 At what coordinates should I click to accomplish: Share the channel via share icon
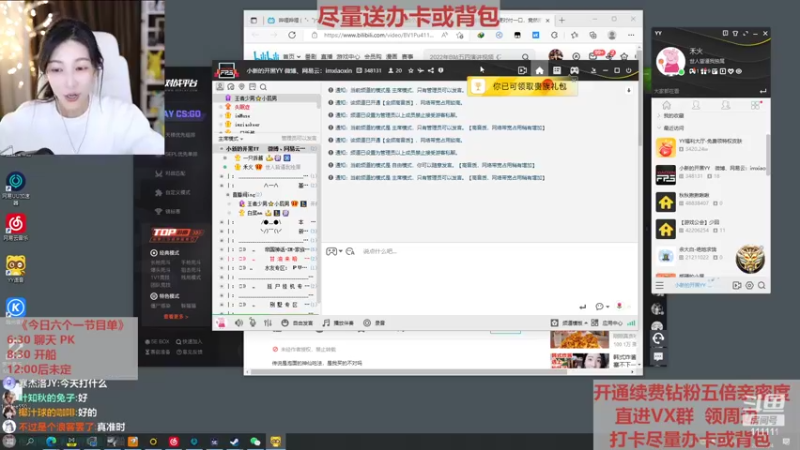pos(431,70)
